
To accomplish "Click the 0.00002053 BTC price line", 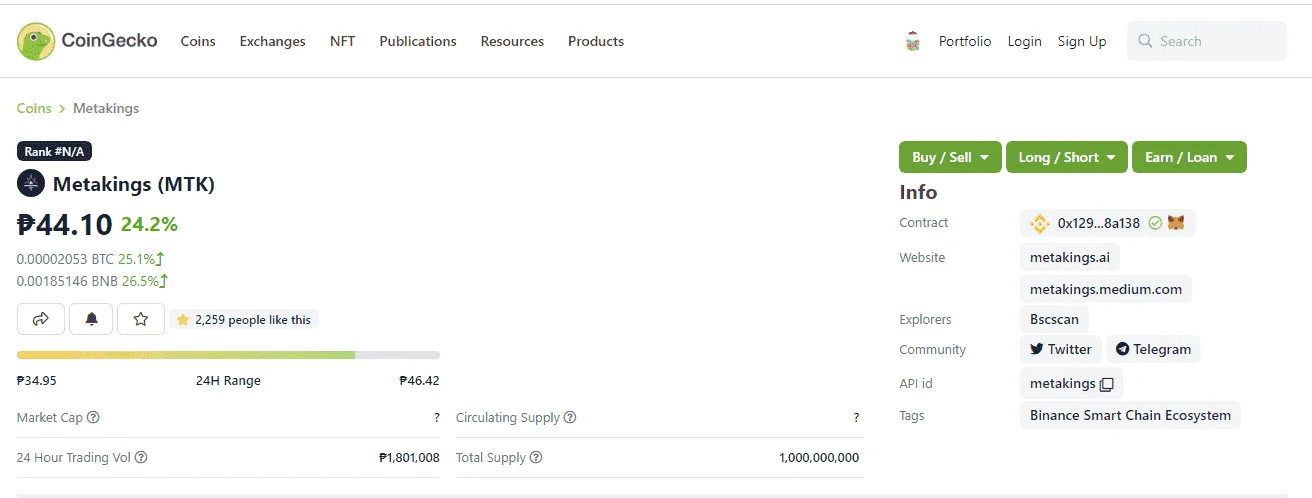I will pos(91,259).
